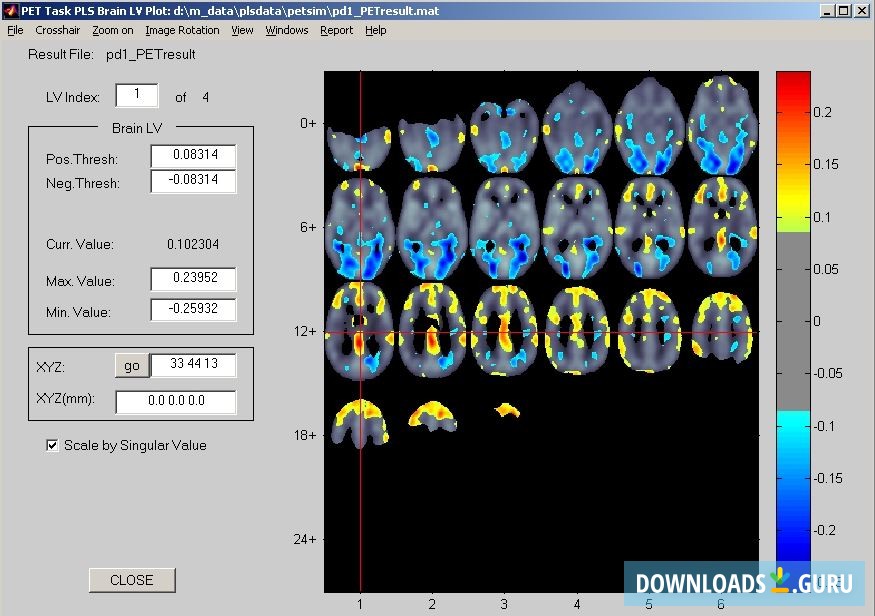Open the View menu
This screenshot has width=875, height=616.
[242, 30]
